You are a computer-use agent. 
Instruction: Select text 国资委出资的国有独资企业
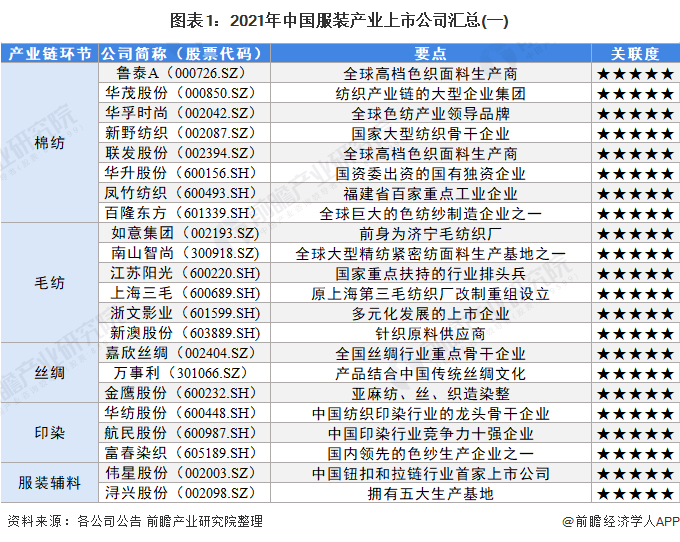431,173
